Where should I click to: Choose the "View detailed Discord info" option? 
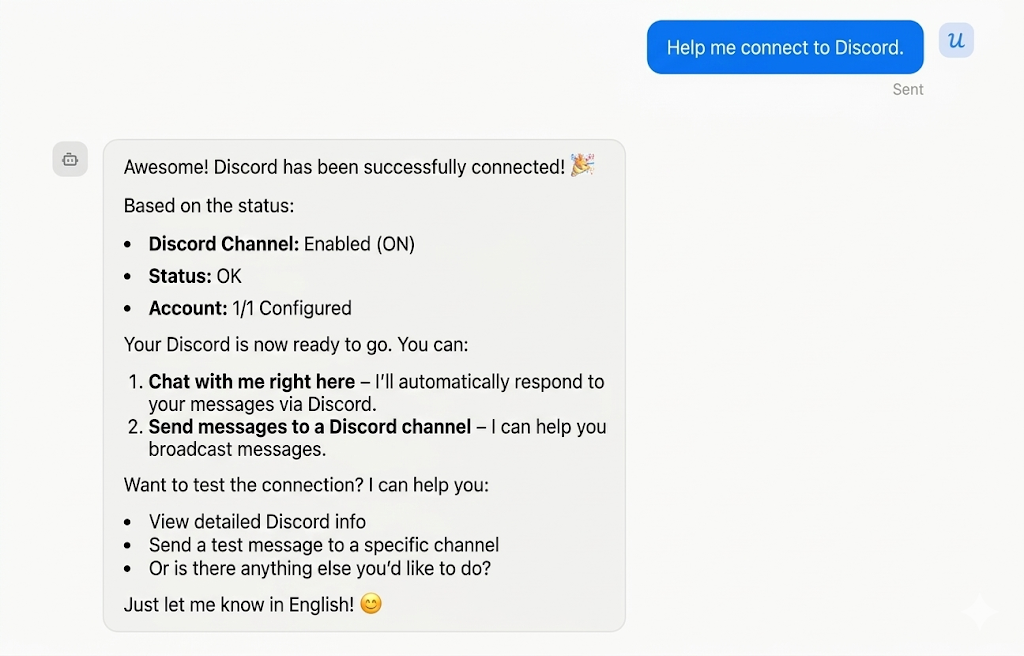pyautogui.click(x=257, y=522)
